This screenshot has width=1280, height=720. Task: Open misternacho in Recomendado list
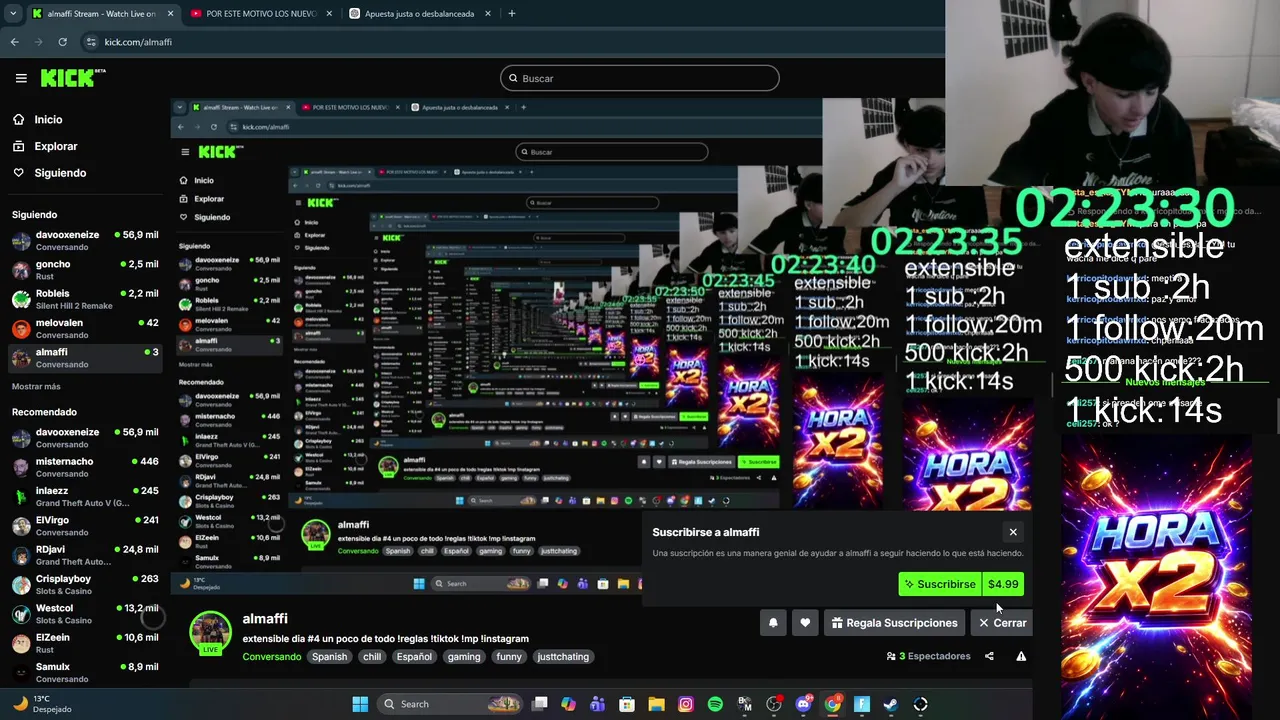tap(85, 467)
